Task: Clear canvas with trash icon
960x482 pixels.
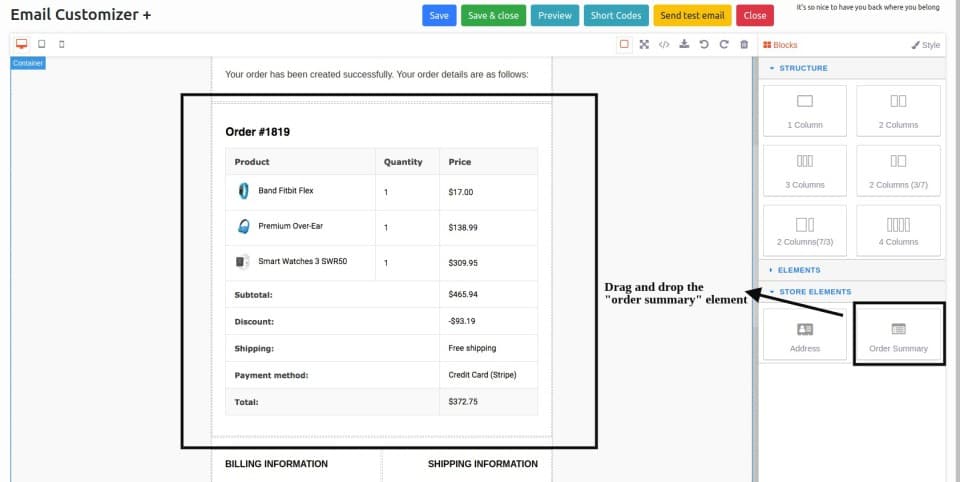Action: (x=744, y=44)
